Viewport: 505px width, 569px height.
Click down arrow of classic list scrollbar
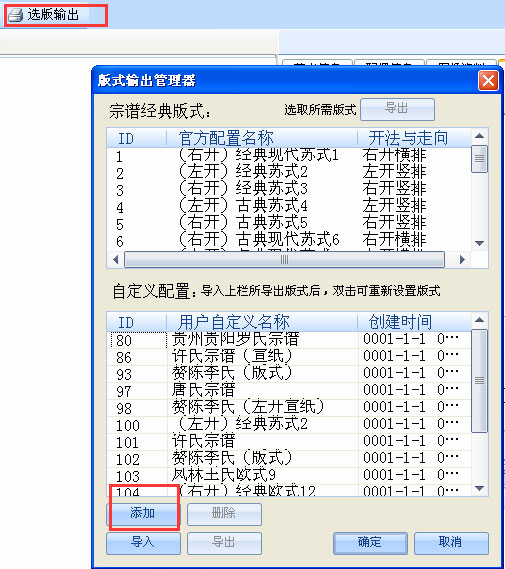click(x=479, y=243)
